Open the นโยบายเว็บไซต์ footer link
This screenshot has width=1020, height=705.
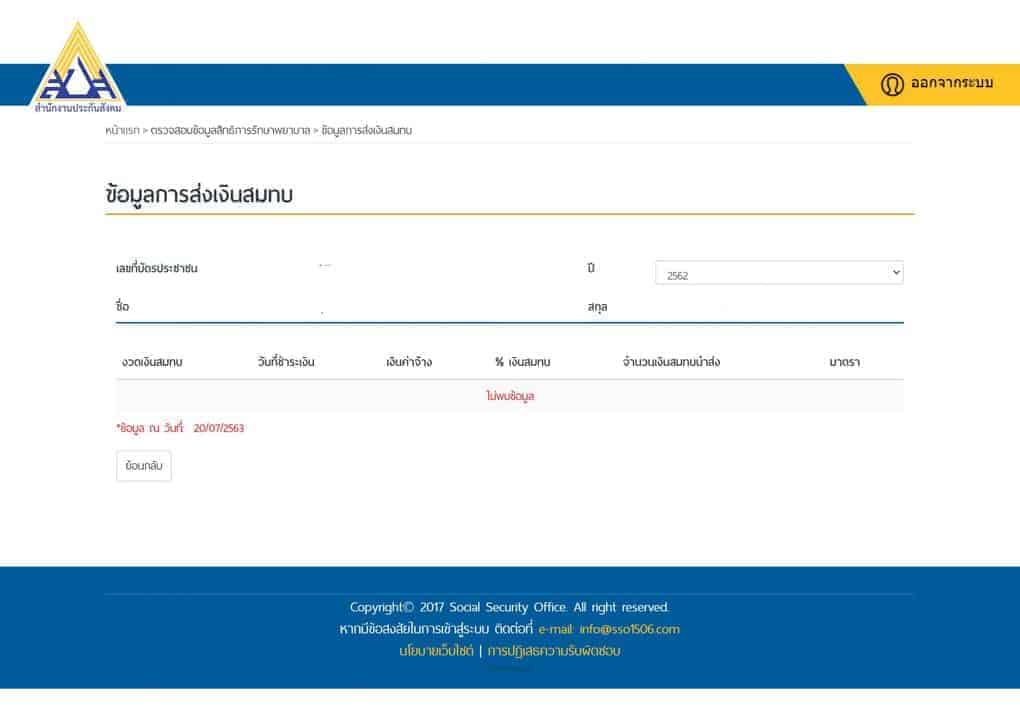(x=435, y=651)
